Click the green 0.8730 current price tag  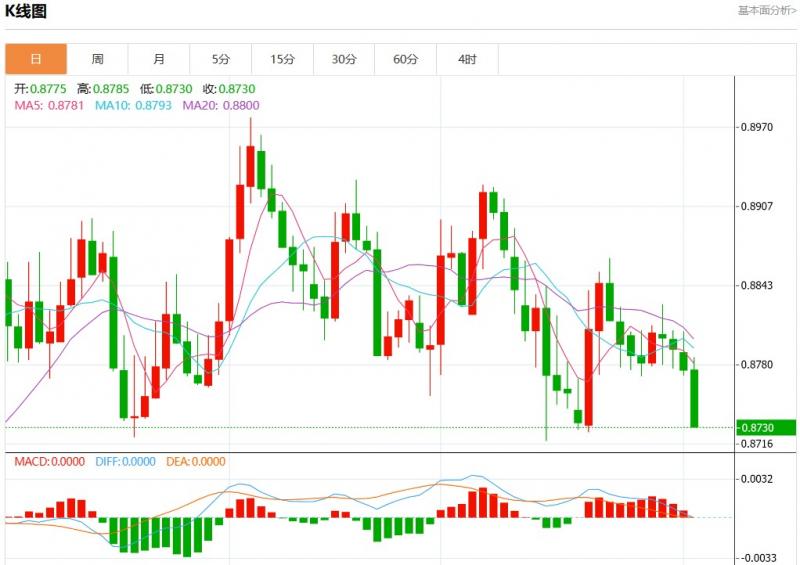point(768,428)
